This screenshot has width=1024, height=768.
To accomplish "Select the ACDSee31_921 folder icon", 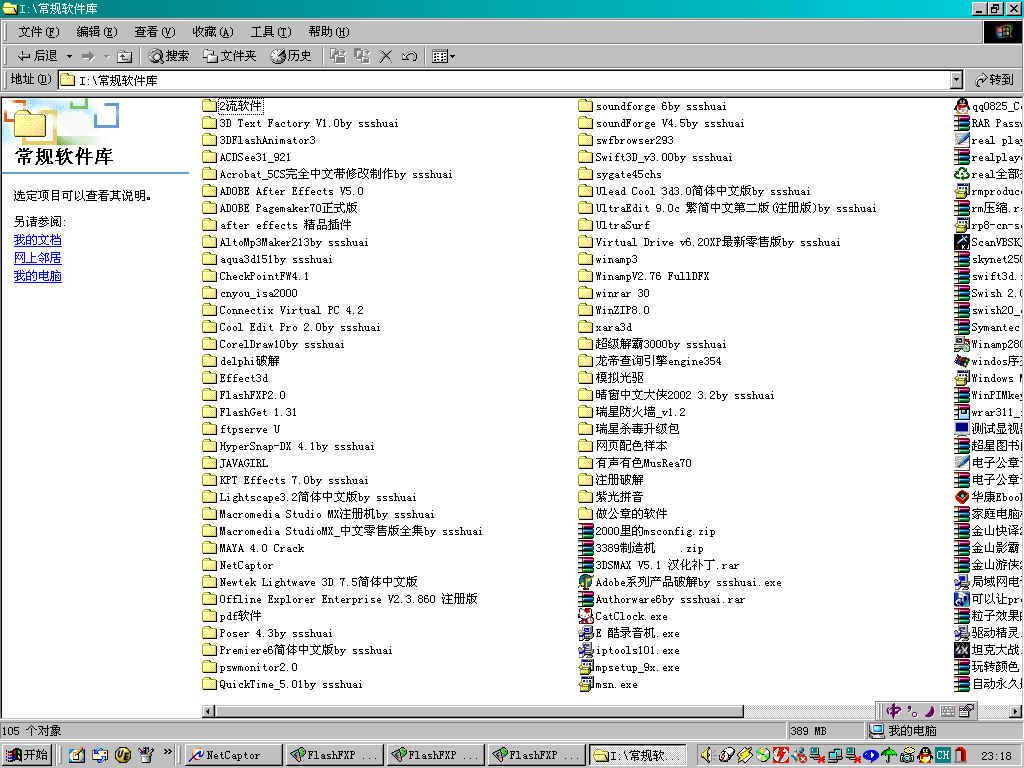I will tap(209, 157).
